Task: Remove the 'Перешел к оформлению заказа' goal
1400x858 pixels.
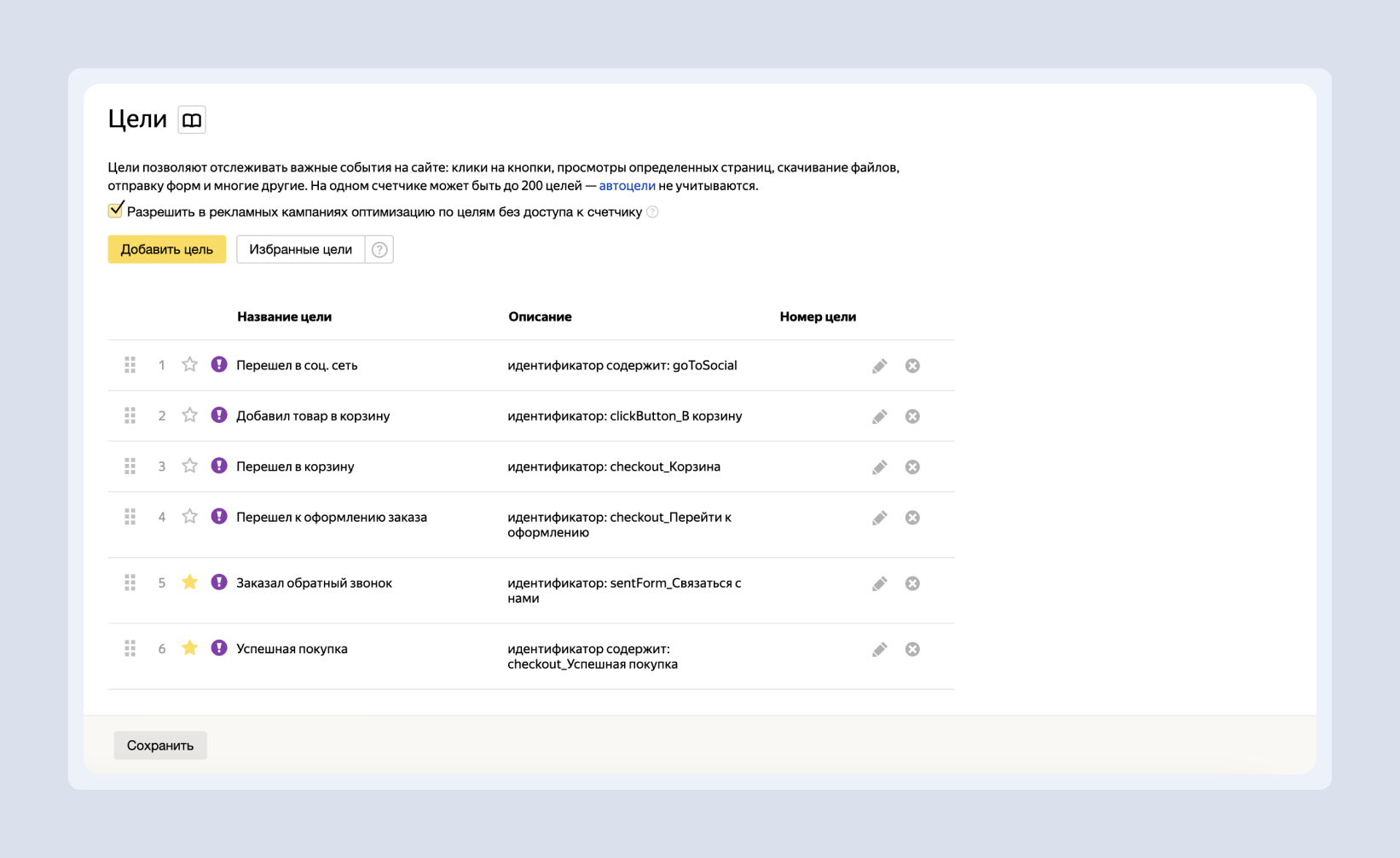Action: click(912, 518)
